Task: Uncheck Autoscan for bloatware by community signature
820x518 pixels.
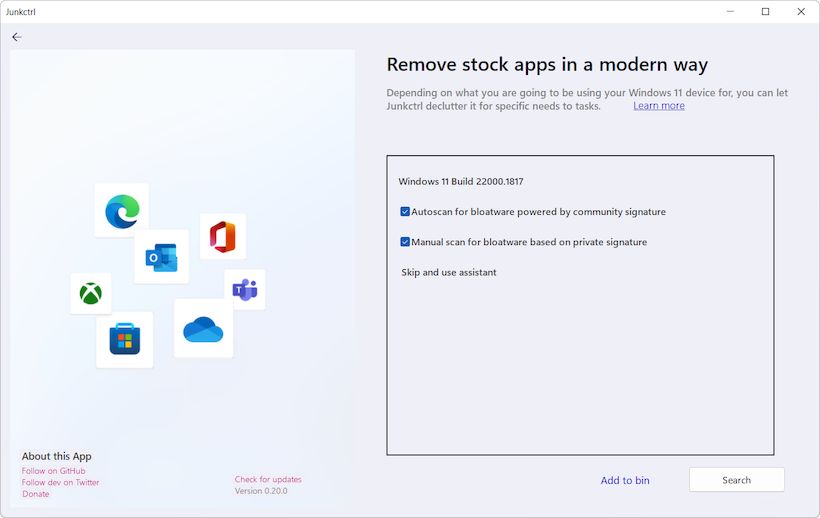Action: (405, 212)
